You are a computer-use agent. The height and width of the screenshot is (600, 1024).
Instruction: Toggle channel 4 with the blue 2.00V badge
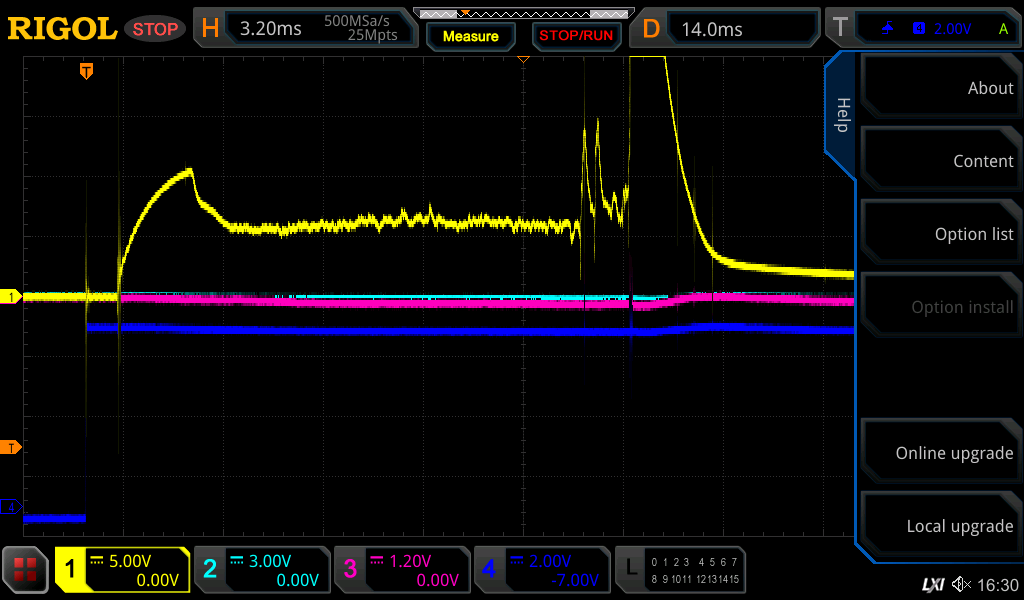click(x=541, y=570)
